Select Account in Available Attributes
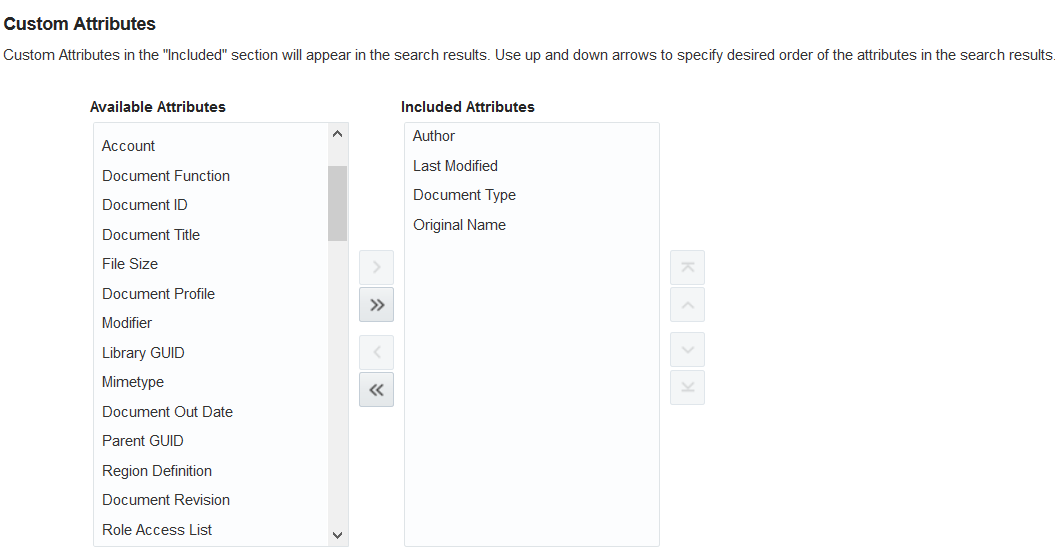 click(211, 146)
